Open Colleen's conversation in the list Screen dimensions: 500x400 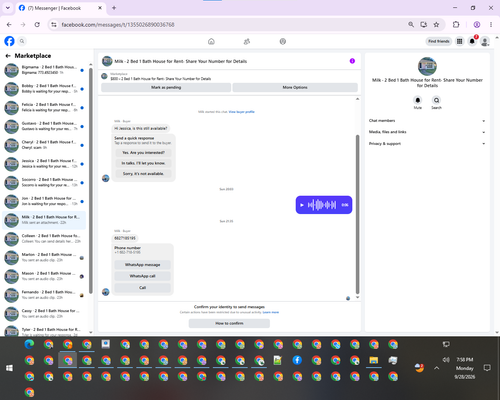pos(44,239)
